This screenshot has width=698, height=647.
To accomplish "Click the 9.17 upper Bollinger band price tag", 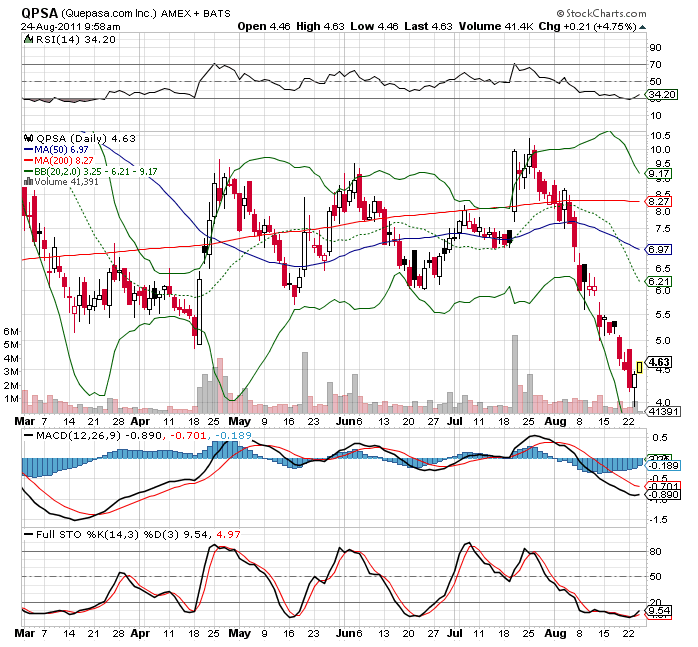I will (x=658, y=174).
